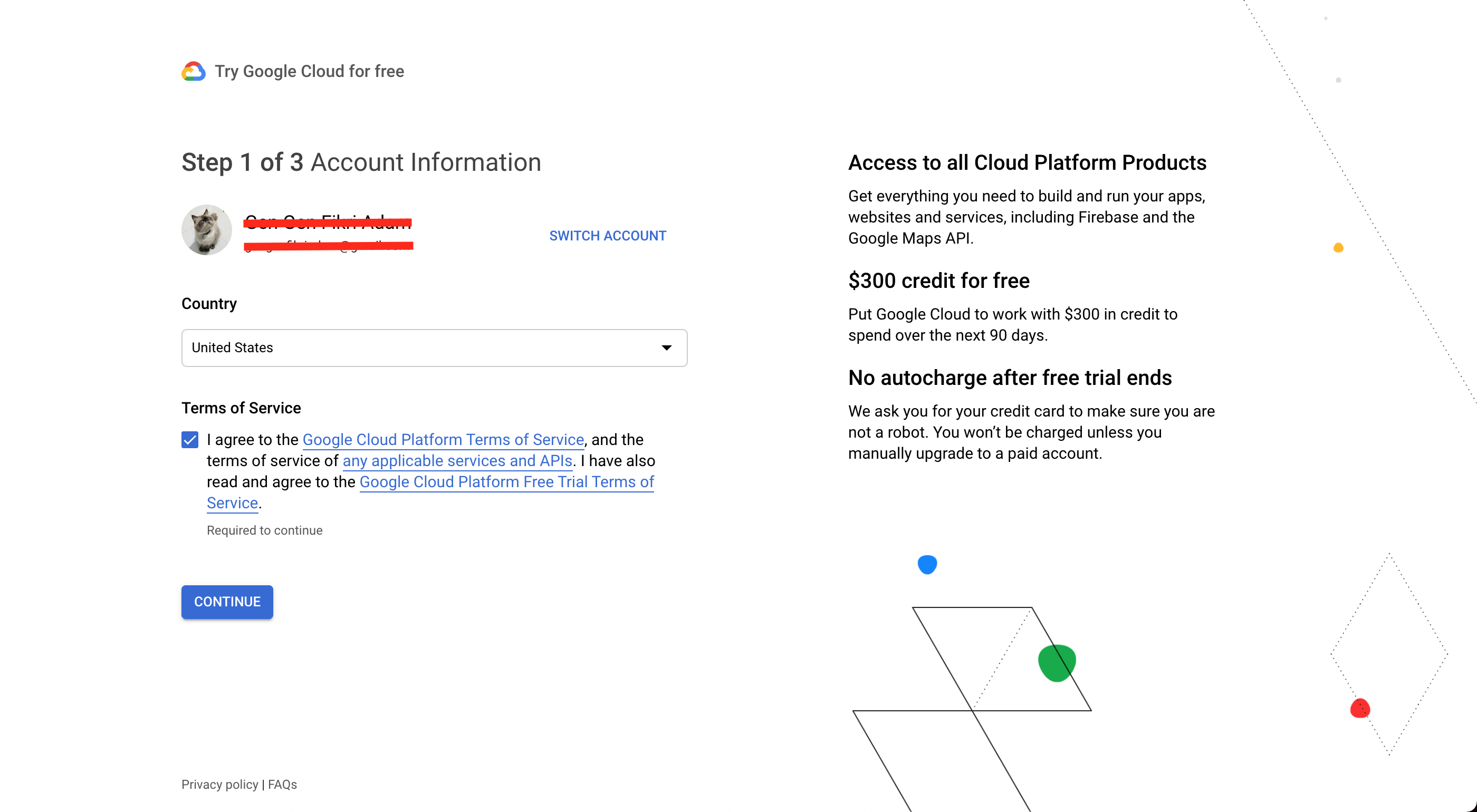Click the Country dropdown arrow

point(666,348)
